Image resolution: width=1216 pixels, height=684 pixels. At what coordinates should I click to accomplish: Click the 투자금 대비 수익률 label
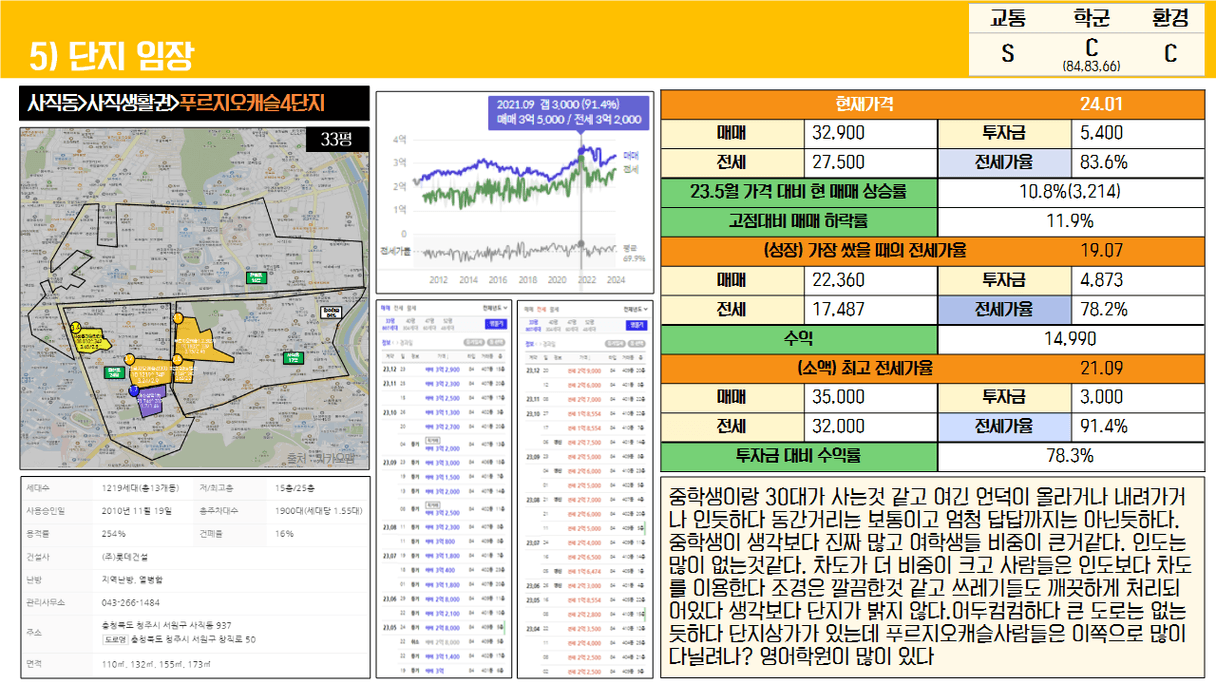[799, 456]
